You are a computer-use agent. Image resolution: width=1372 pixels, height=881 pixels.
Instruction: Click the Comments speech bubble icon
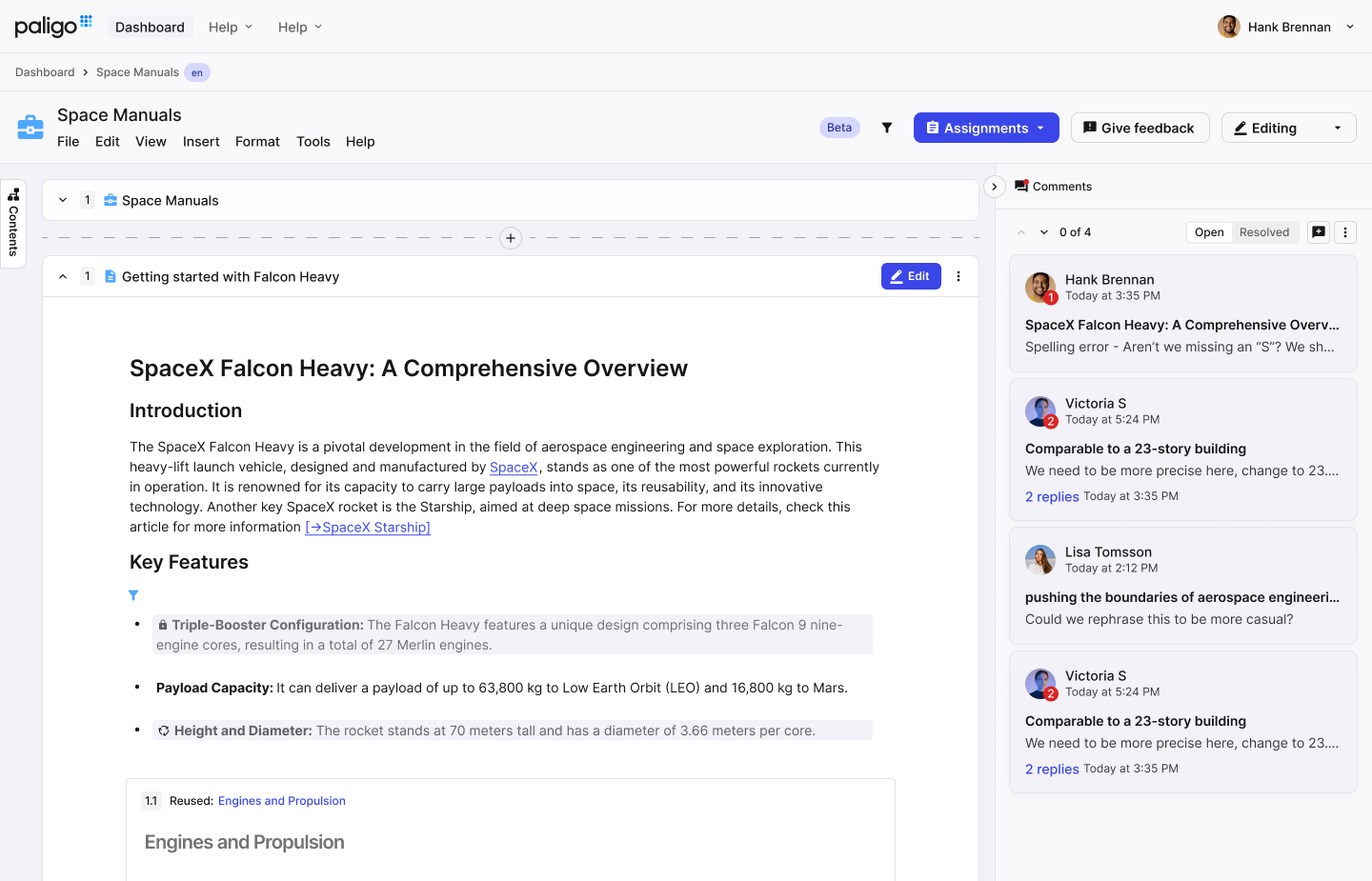coord(1021,186)
